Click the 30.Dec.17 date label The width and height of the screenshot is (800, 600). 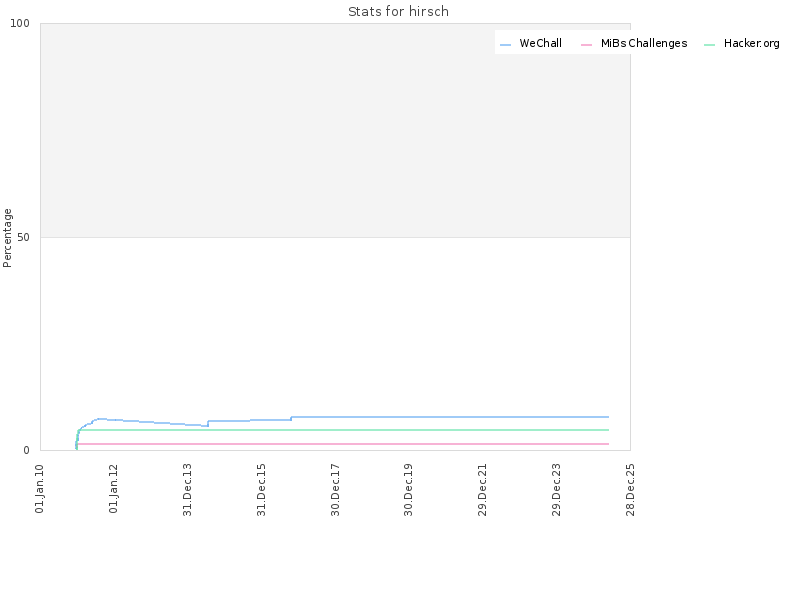click(x=335, y=489)
